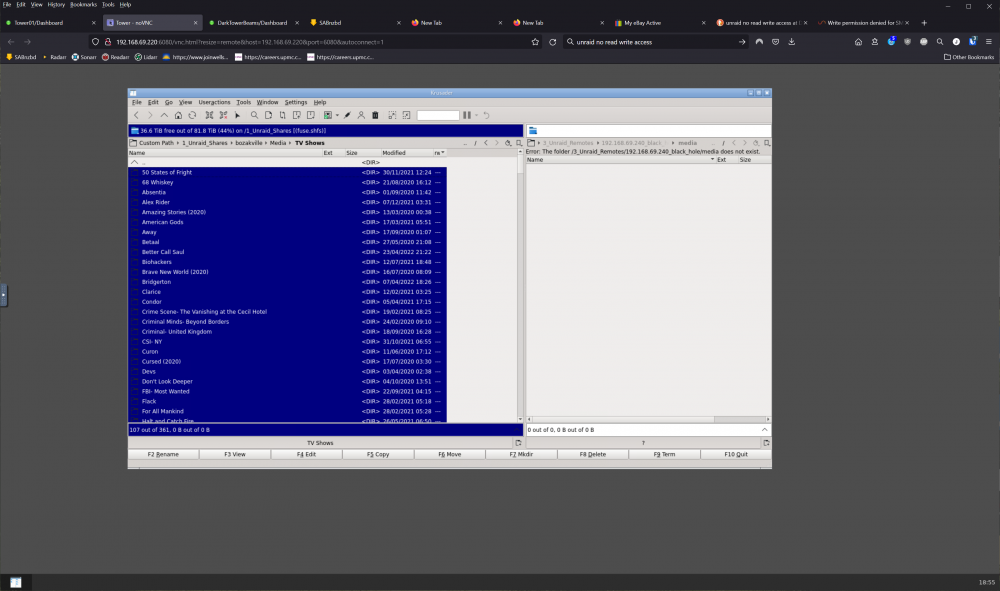Go up one directory with the up arrow

[x=164, y=115]
